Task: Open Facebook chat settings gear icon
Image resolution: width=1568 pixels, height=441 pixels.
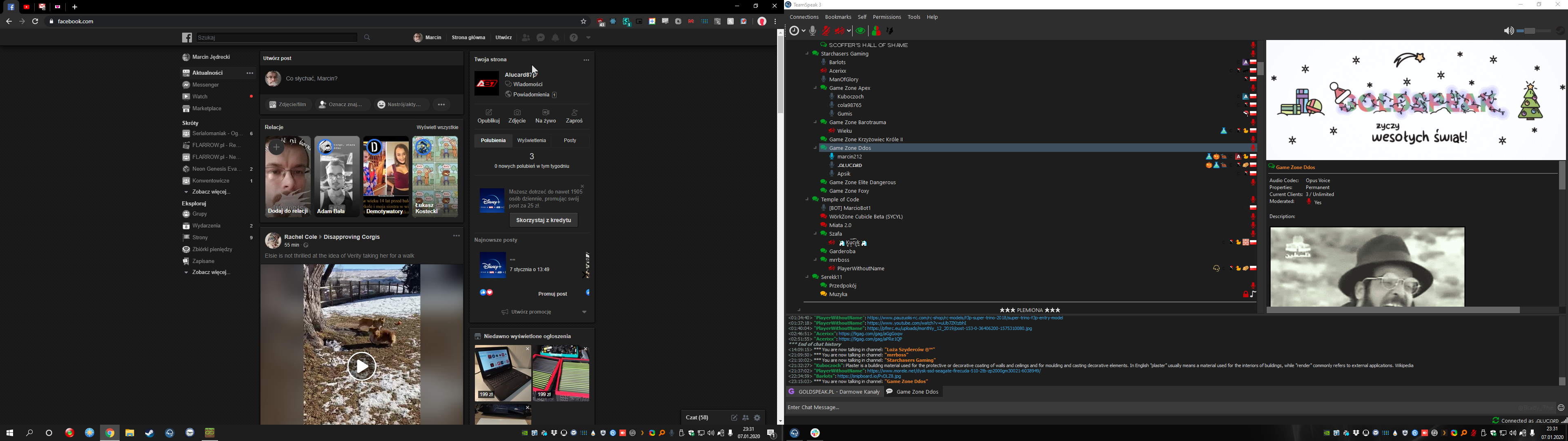Action: [x=757, y=418]
